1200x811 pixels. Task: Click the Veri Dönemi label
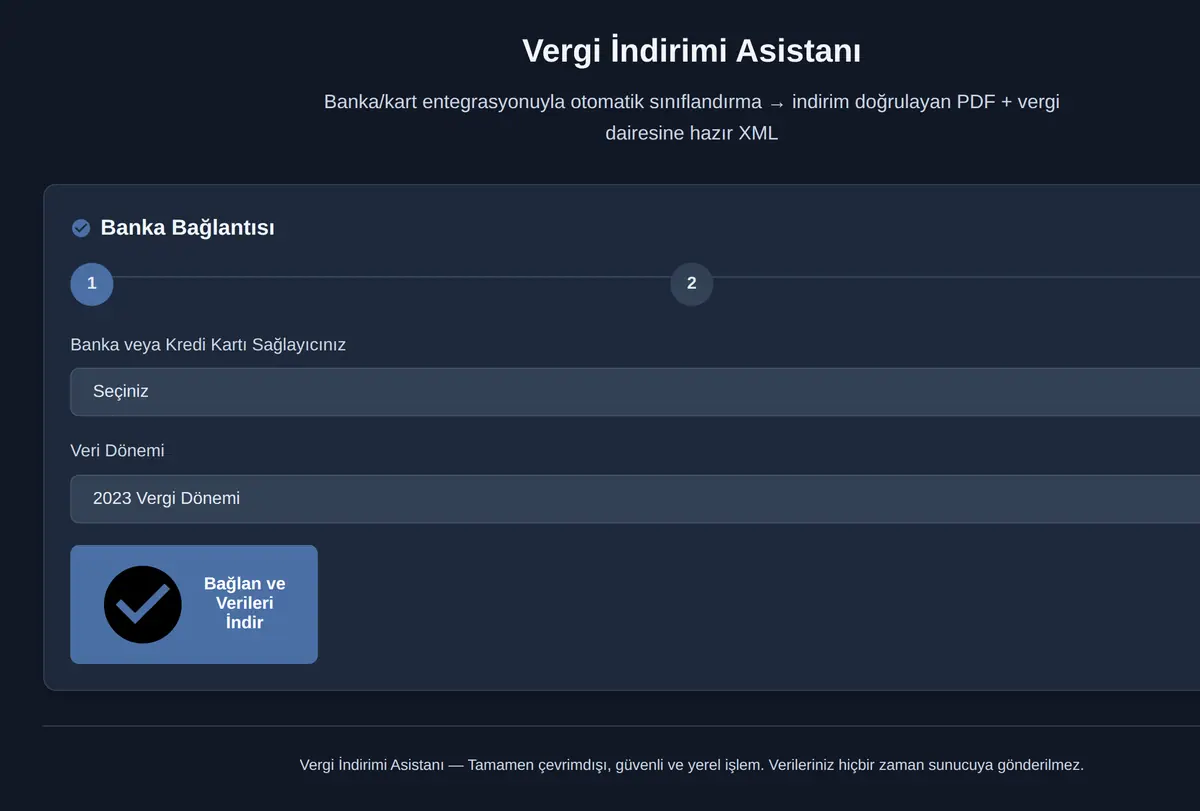(117, 450)
